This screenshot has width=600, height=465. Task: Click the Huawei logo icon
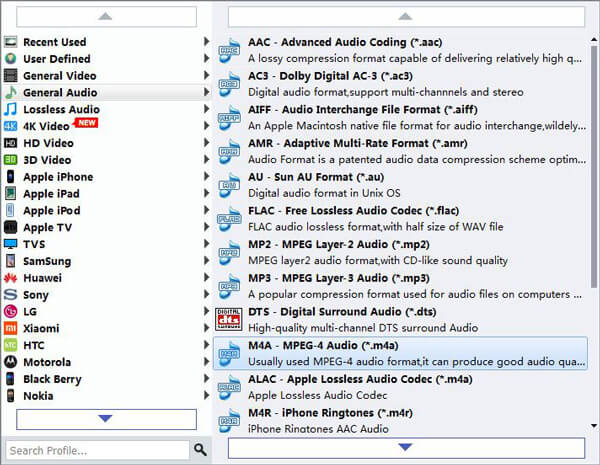click(x=11, y=277)
